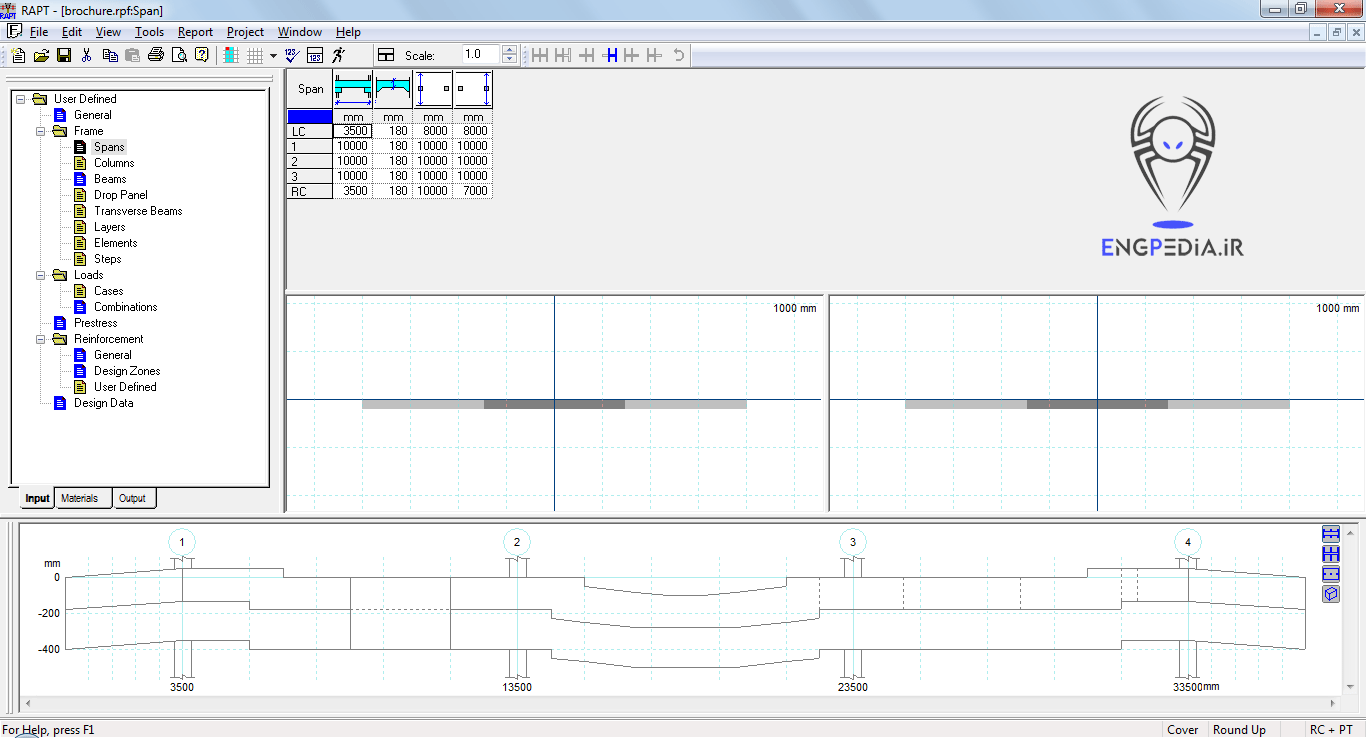Screen dimensions: 1366x738
Task: Open the Print Preview toolbar icon
Action: pyautogui.click(x=179, y=55)
